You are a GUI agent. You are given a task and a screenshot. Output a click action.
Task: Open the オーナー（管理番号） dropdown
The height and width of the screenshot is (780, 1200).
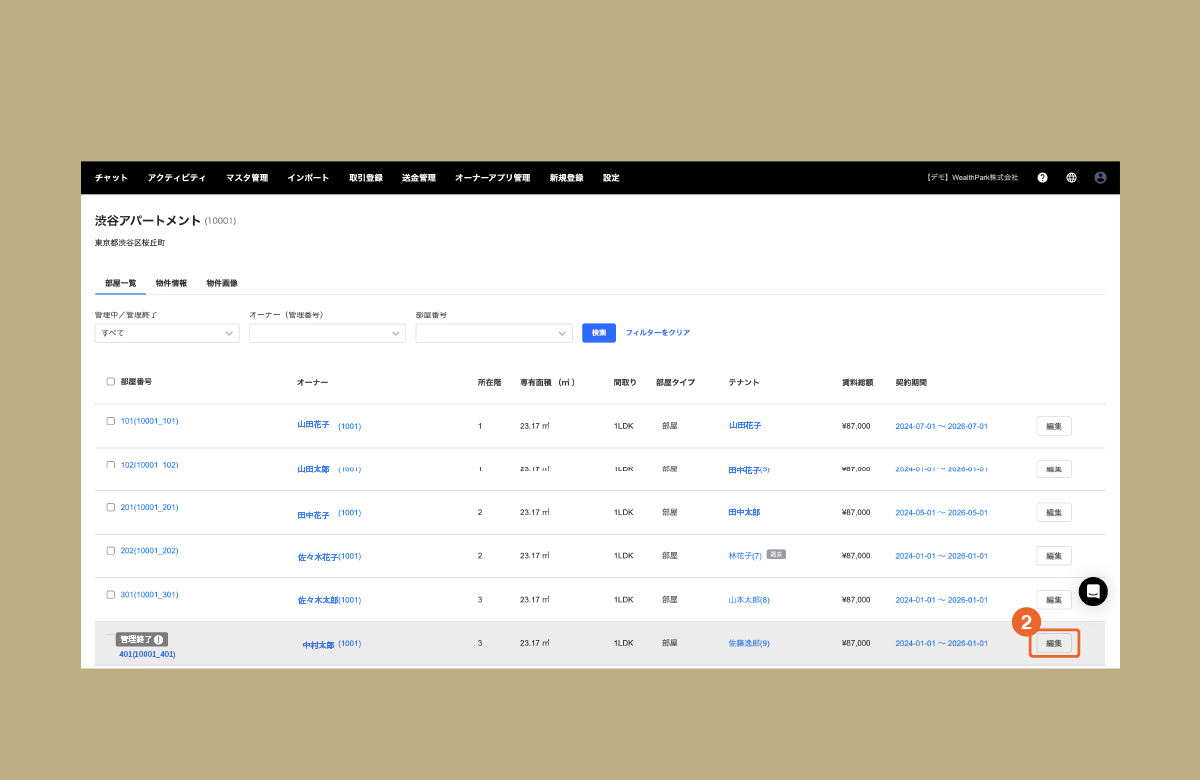tap(327, 333)
